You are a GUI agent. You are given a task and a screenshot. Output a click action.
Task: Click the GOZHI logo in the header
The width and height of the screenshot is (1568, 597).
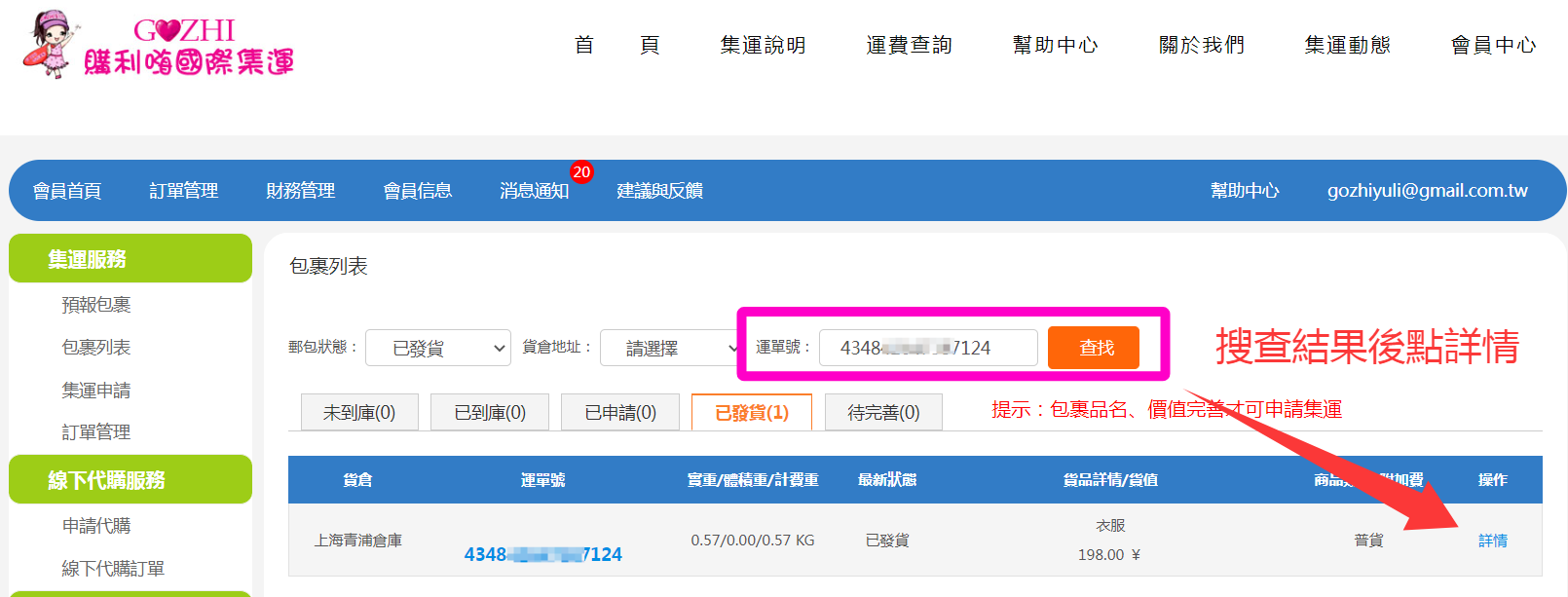click(159, 44)
